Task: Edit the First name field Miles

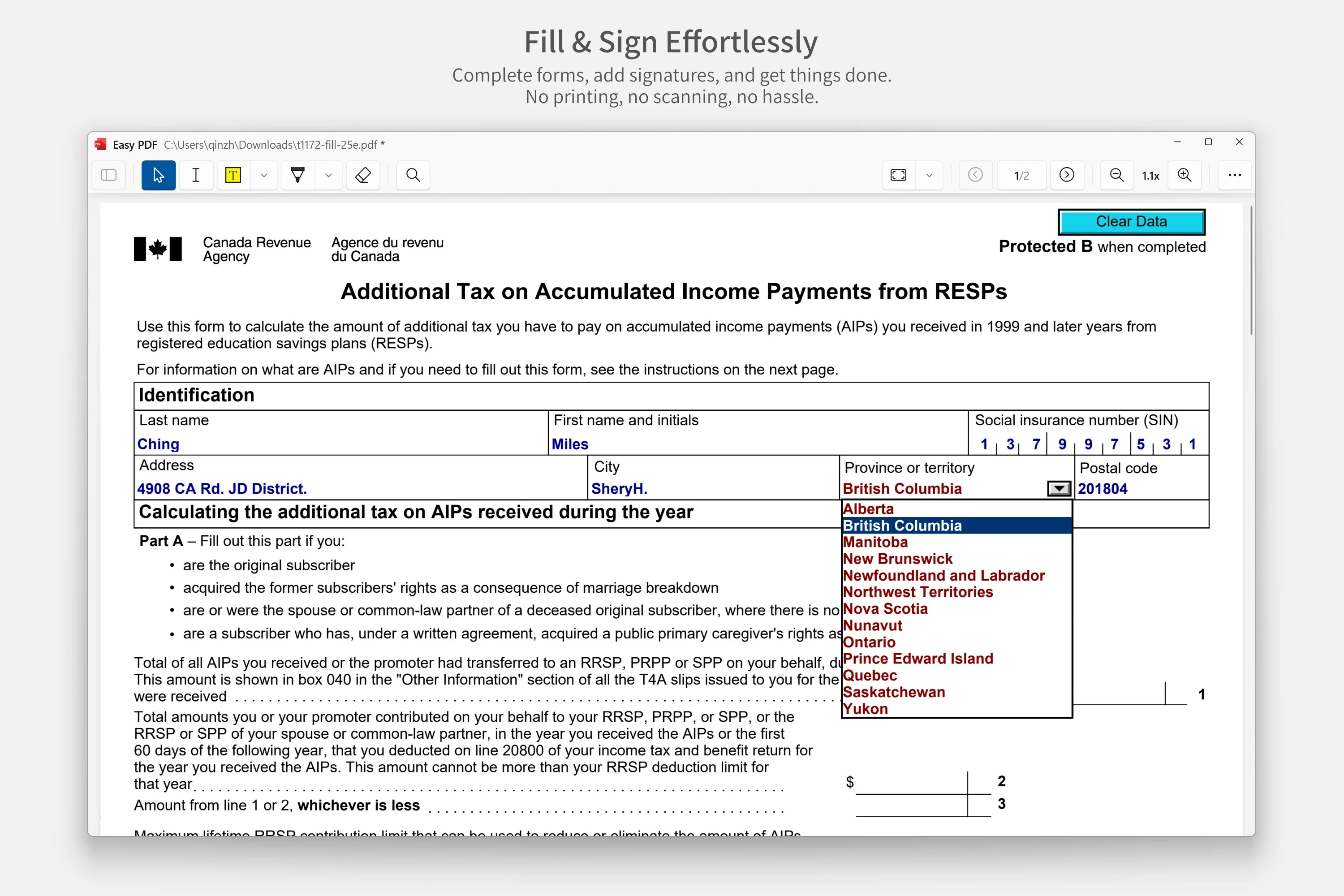Action: (x=758, y=444)
